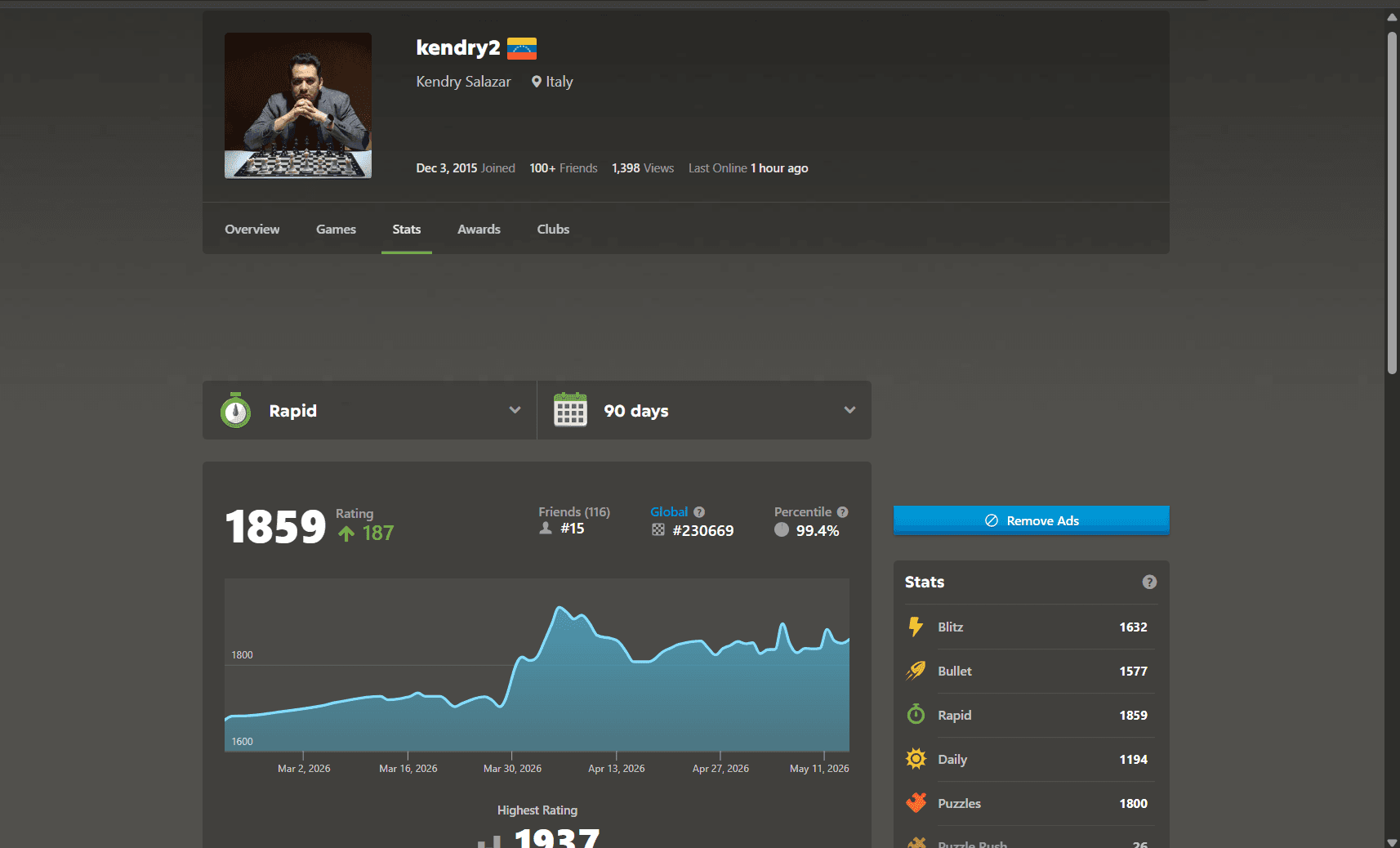
Task: Open the Rapid time control dropdown
Action: point(369,410)
